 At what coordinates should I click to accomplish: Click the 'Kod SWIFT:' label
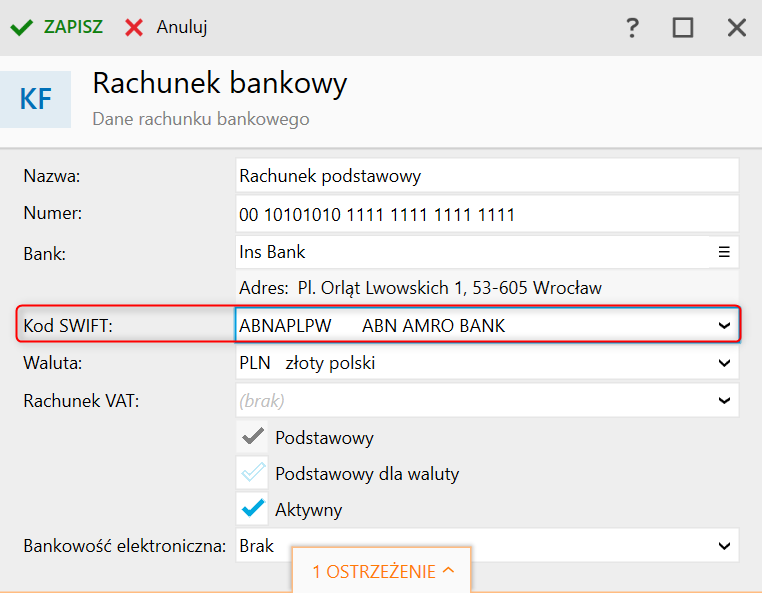68,326
